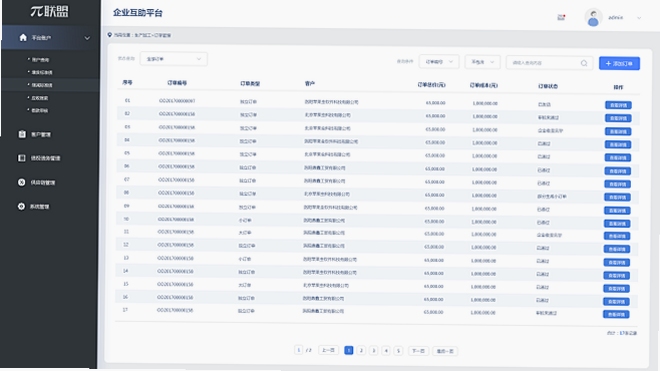Click the book-shaped sidebar menu icon
Viewport: 660px width, 371px height.
21,158
